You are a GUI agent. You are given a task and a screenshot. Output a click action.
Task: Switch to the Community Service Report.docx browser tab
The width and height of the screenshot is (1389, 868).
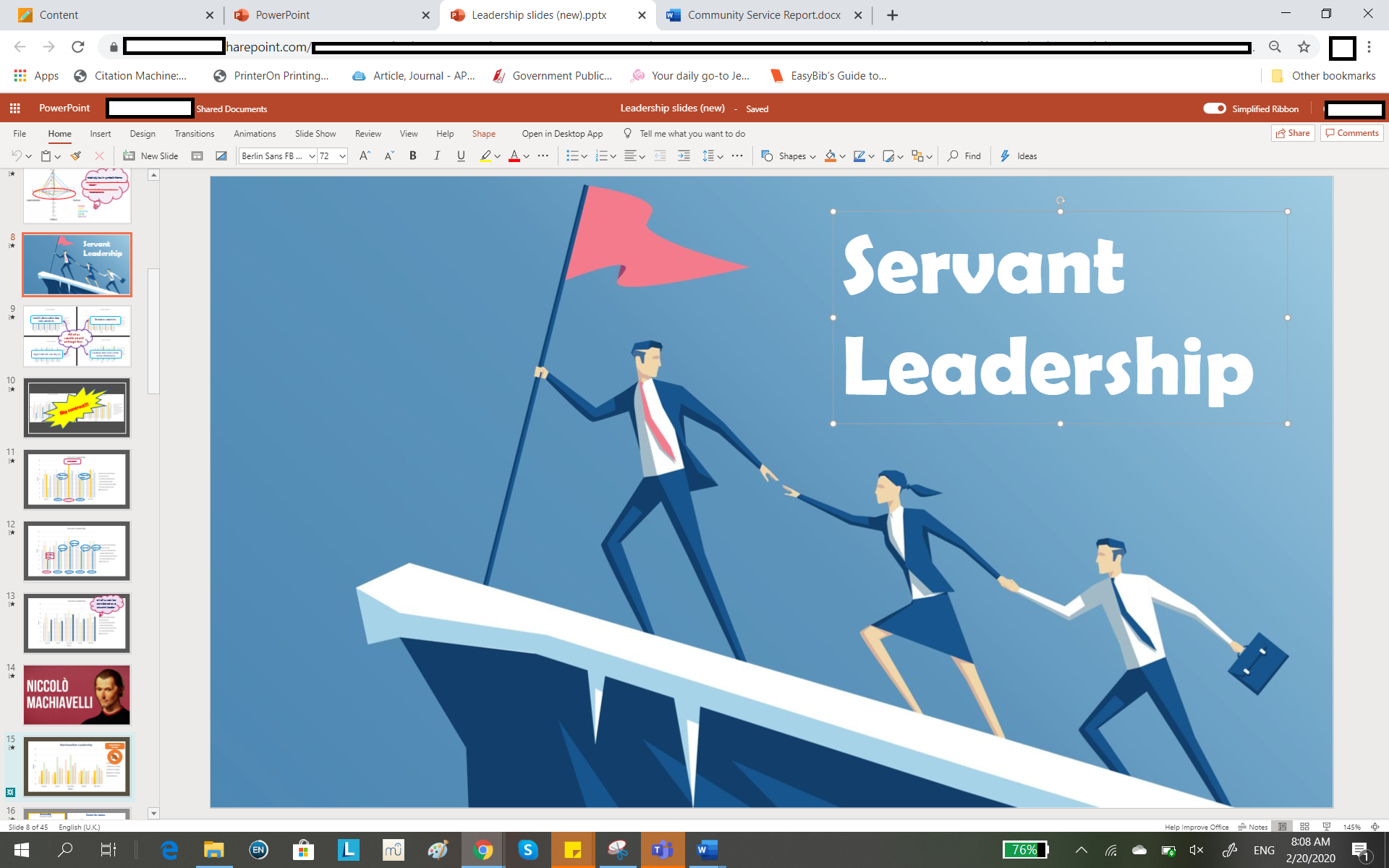[763, 15]
